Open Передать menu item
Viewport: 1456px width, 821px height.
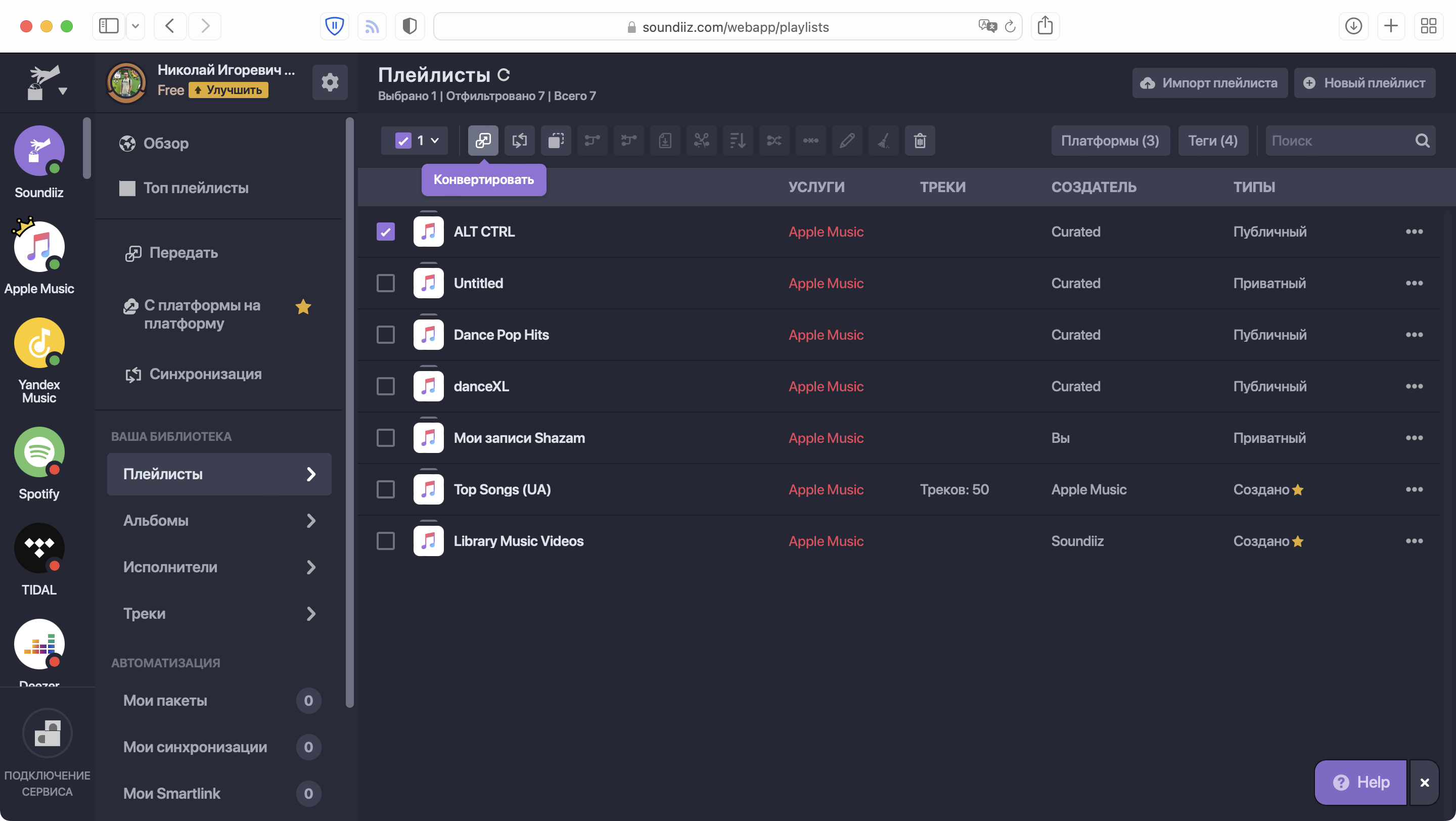pos(171,253)
